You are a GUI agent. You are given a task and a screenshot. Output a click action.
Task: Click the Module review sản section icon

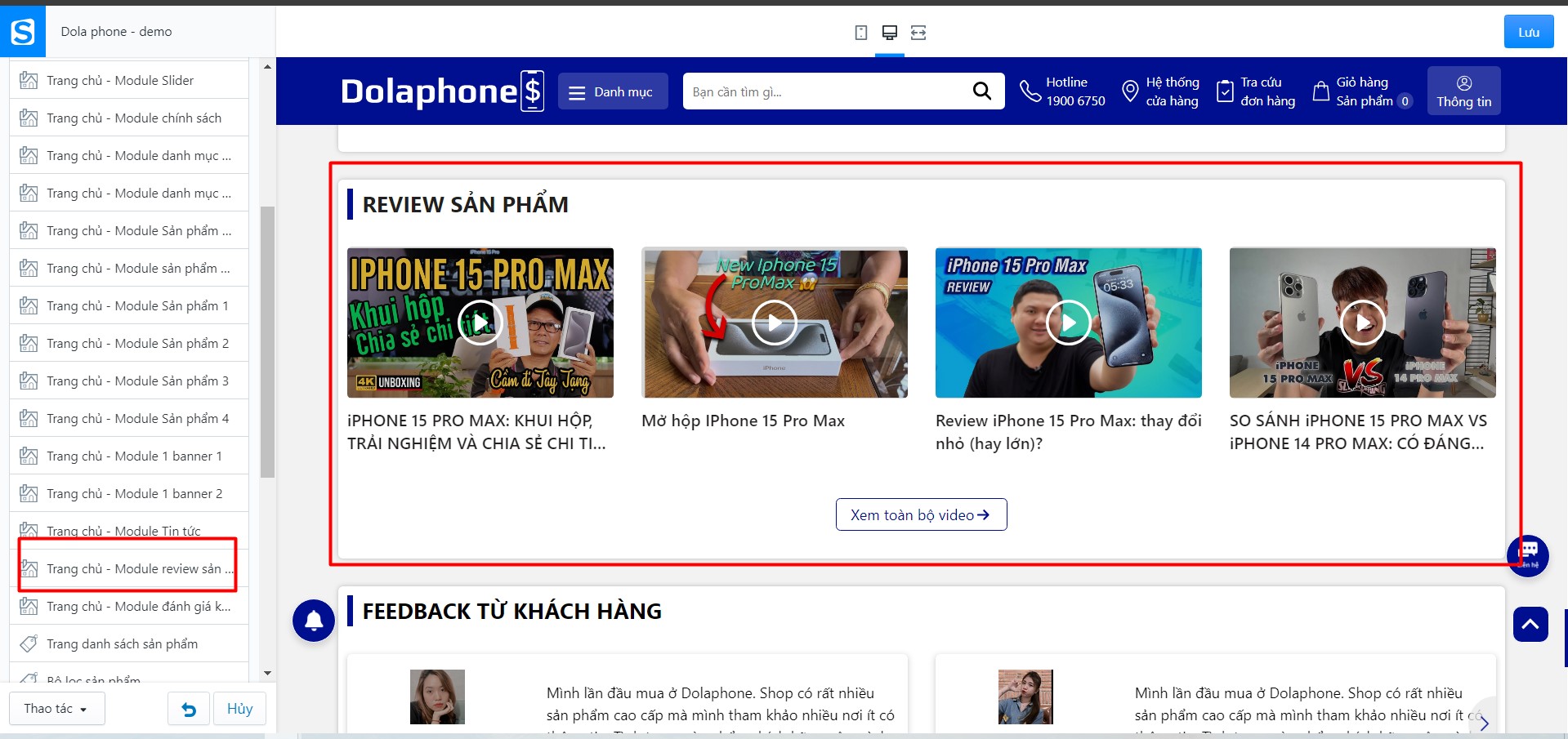pos(29,568)
